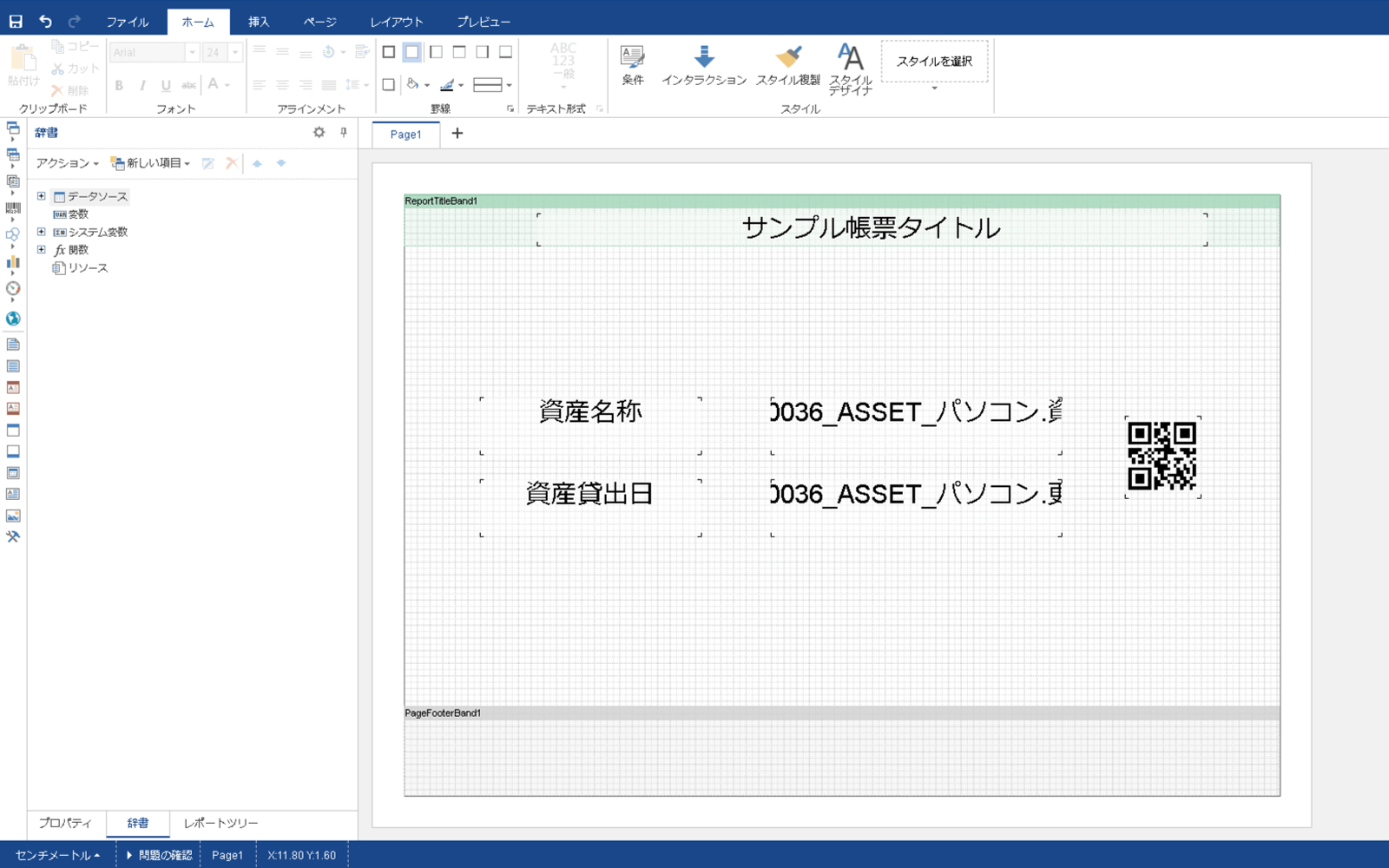
Task: Toggle underline formatting
Action: 166,85
